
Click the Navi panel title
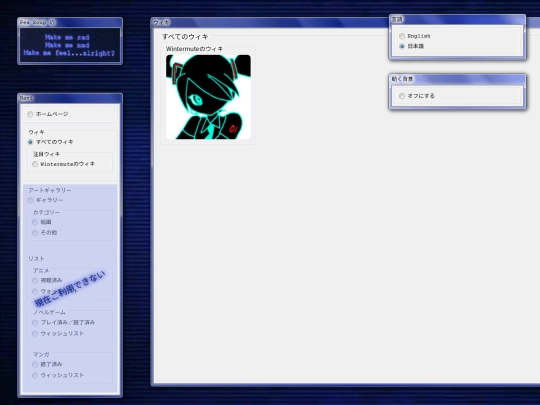click(x=26, y=98)
